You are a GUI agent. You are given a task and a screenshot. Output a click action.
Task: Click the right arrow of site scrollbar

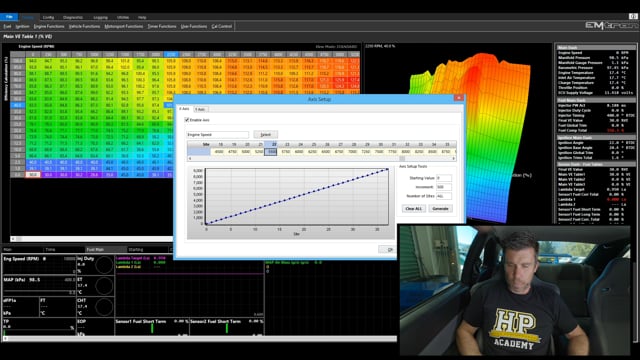pyautogui.click(x=454, y=158)
